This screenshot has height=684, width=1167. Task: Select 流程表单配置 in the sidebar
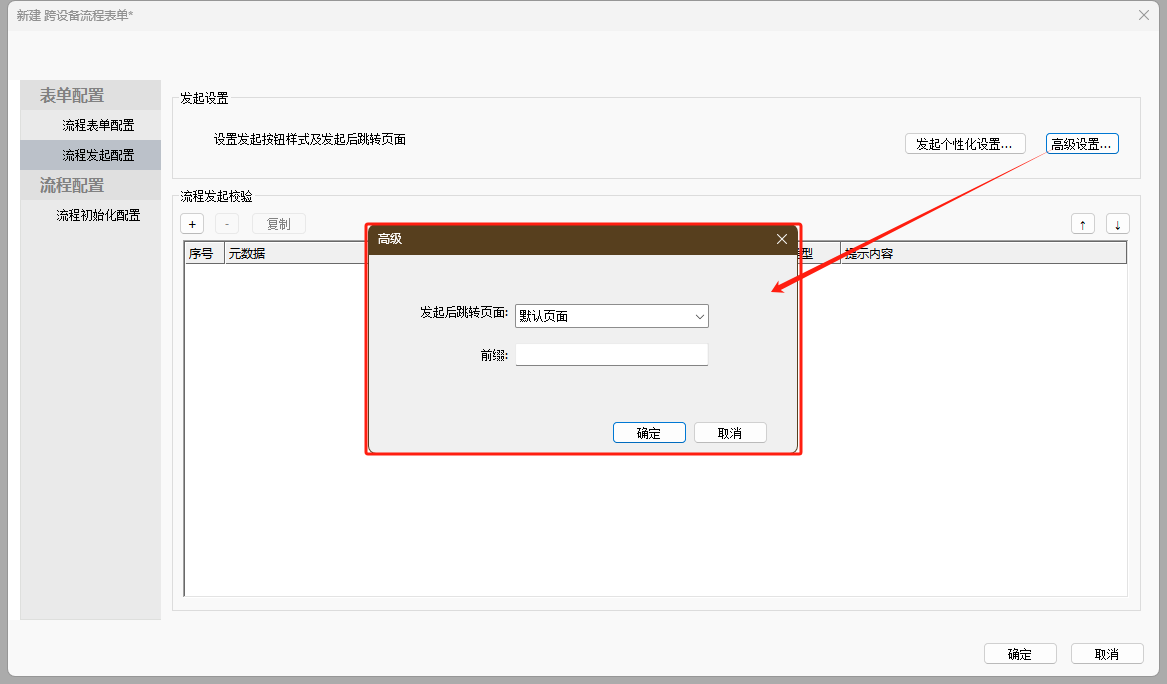[98, 125]
